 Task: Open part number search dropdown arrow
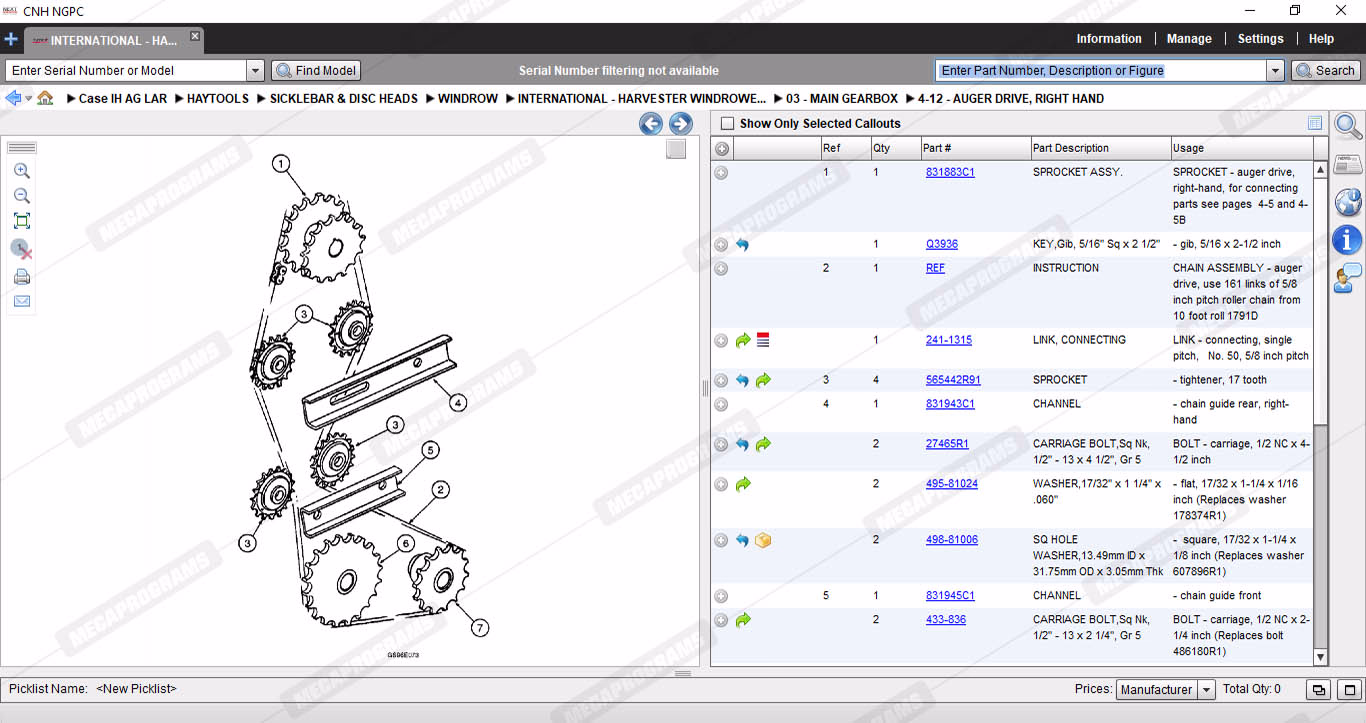1275,71
